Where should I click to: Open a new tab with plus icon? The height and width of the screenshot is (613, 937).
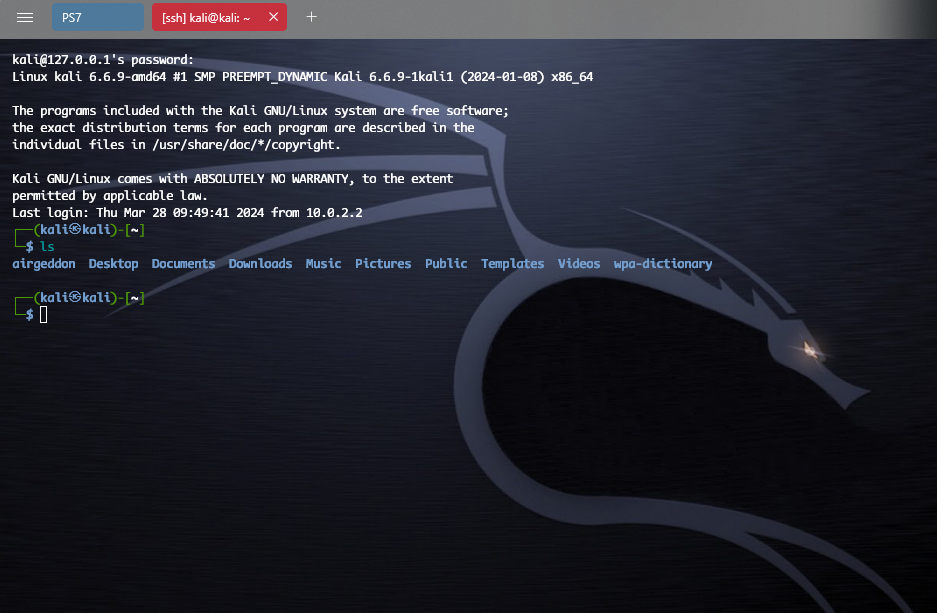pyautogui.click(x=311, y=17)
